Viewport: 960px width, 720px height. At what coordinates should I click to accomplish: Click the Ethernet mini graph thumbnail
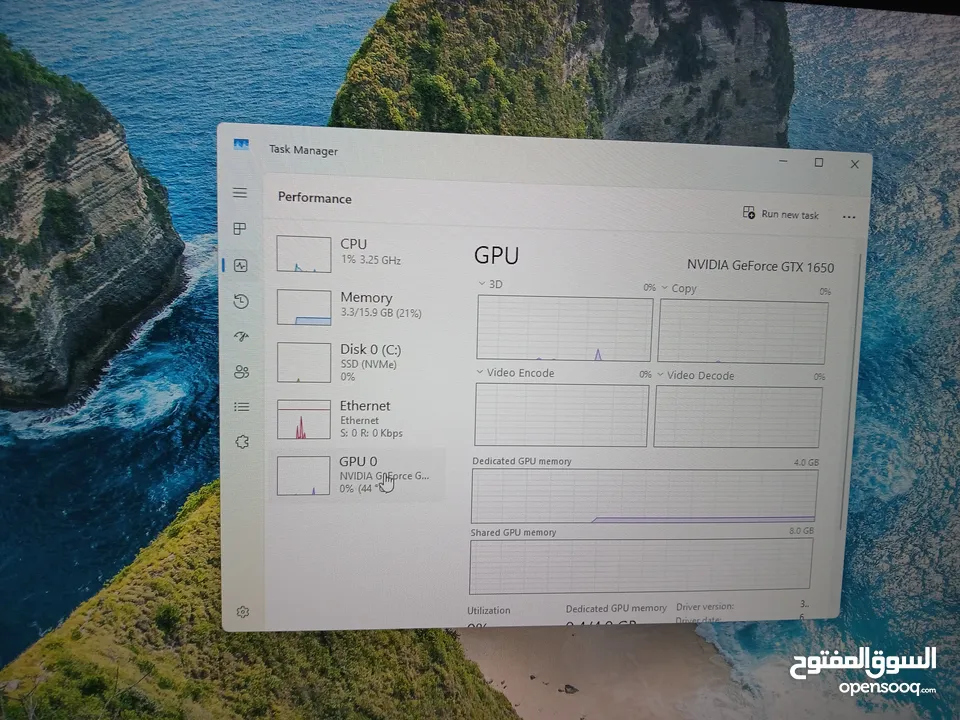pyautogui.click(x=304, y=420)
